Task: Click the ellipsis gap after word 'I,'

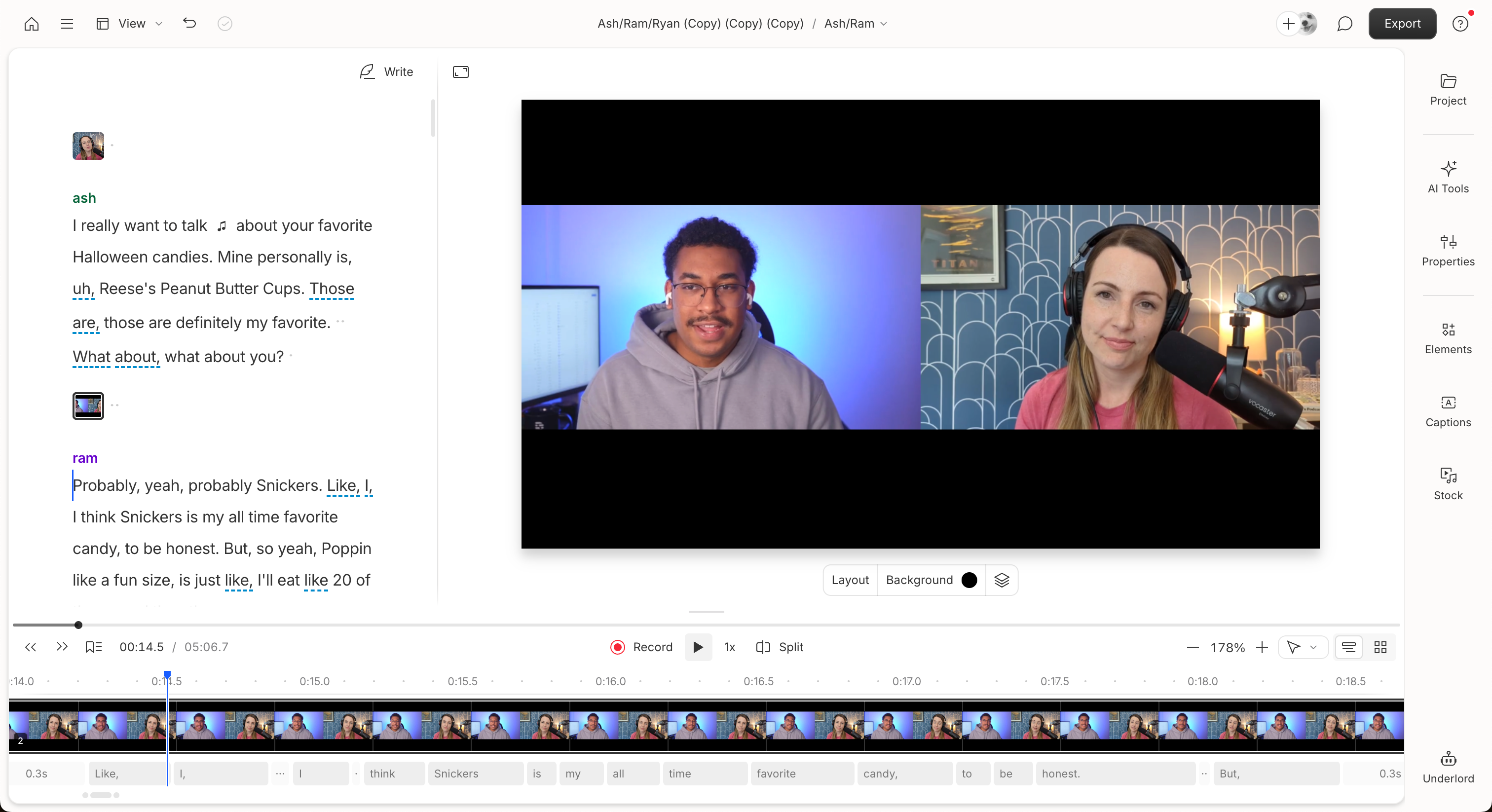Action: coord(280,773)
